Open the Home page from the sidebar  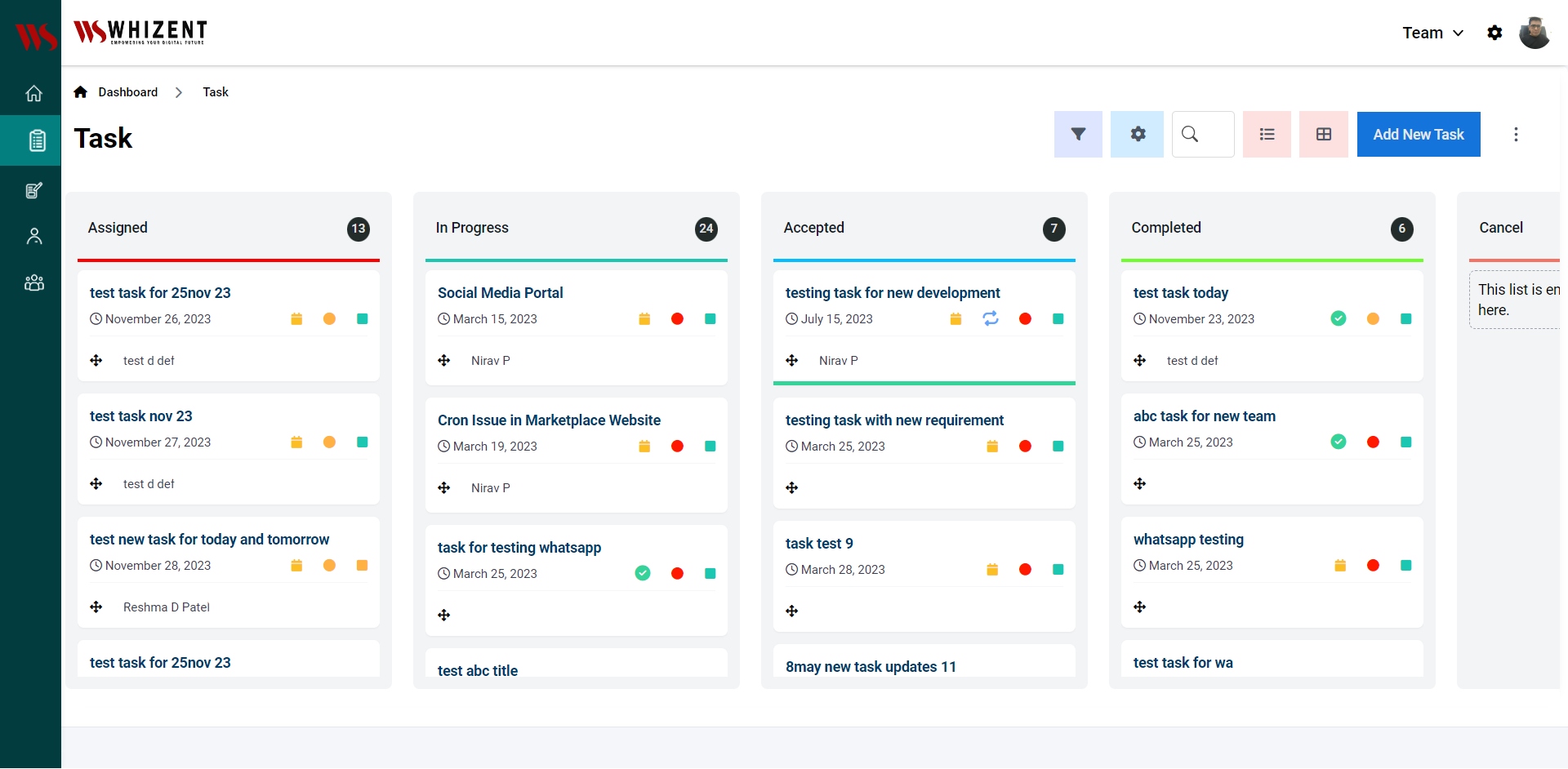(33, 93)
